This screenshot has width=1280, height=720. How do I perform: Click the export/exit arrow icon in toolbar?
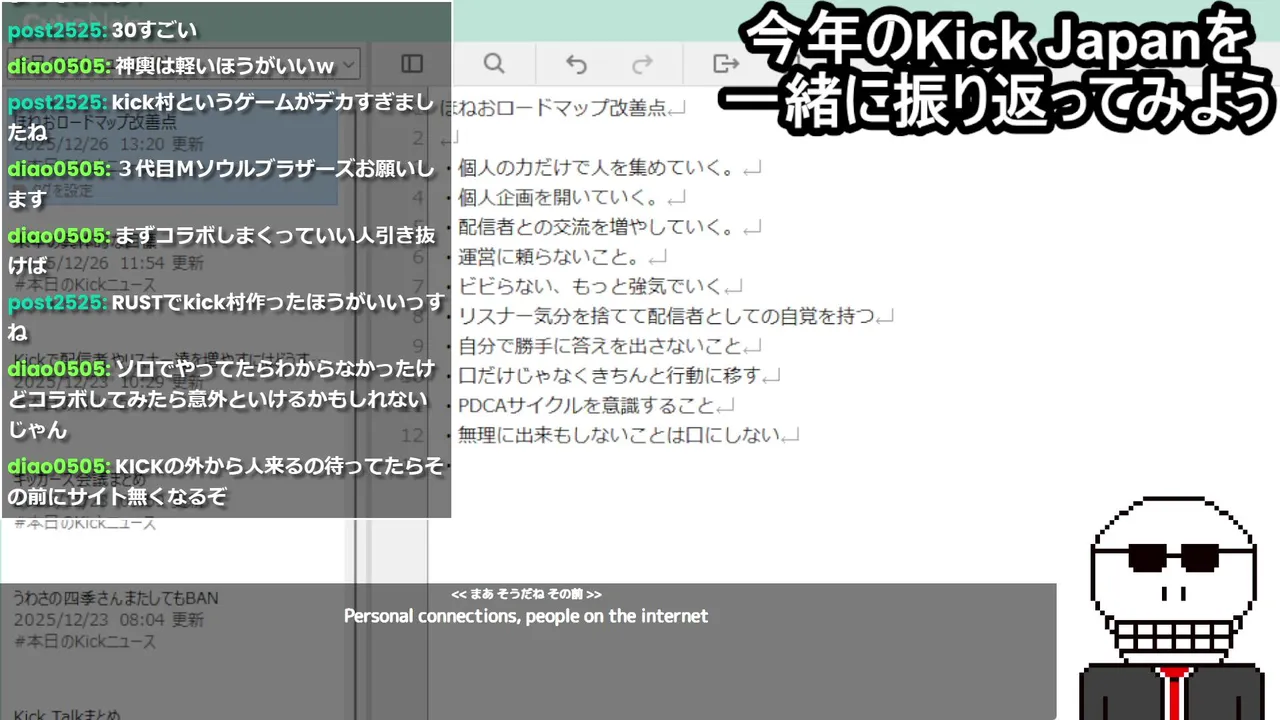pos(725,64)
